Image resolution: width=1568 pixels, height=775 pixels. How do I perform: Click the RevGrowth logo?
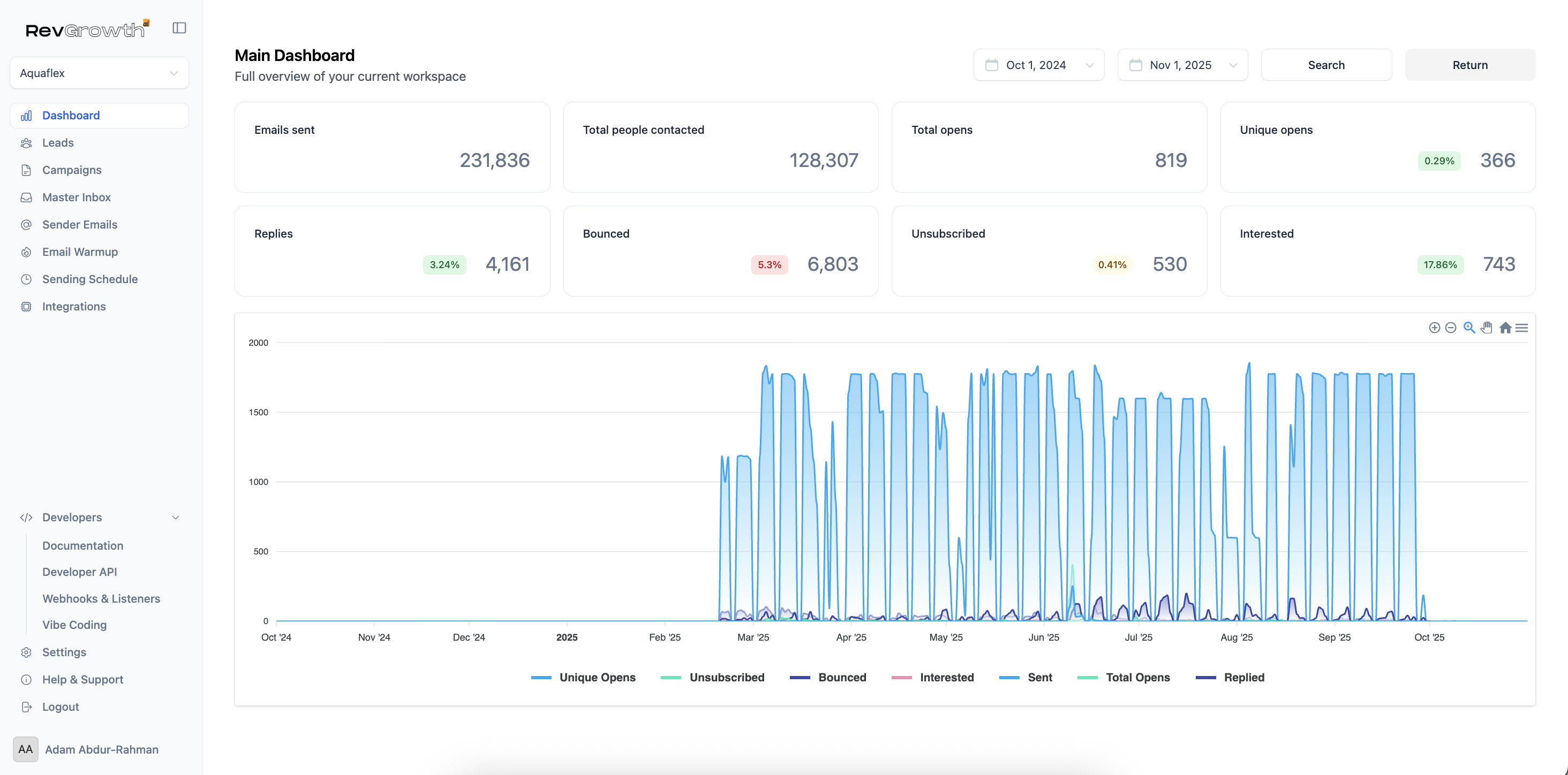[87, 28]
